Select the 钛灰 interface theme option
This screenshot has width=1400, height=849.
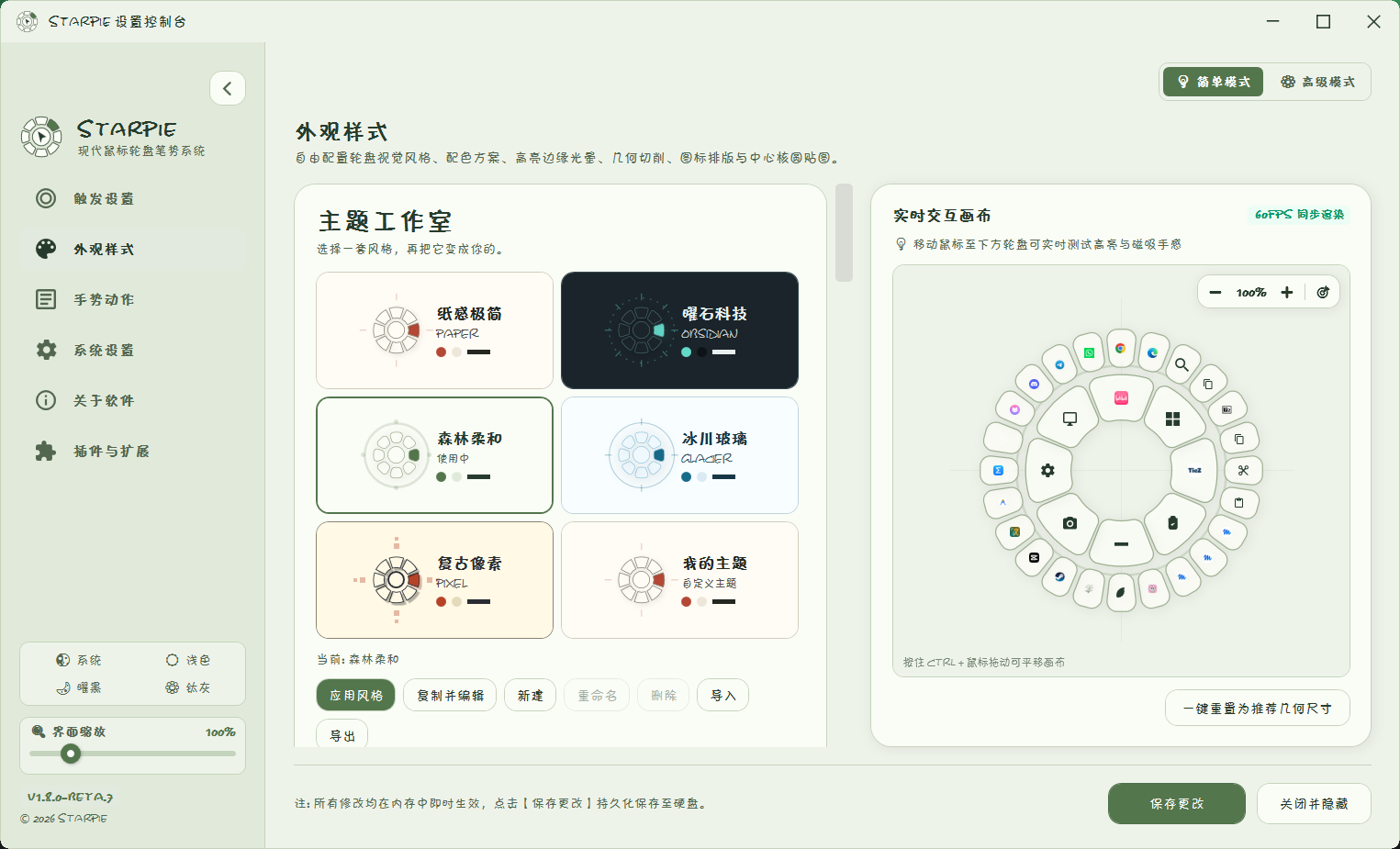point(188,687)
